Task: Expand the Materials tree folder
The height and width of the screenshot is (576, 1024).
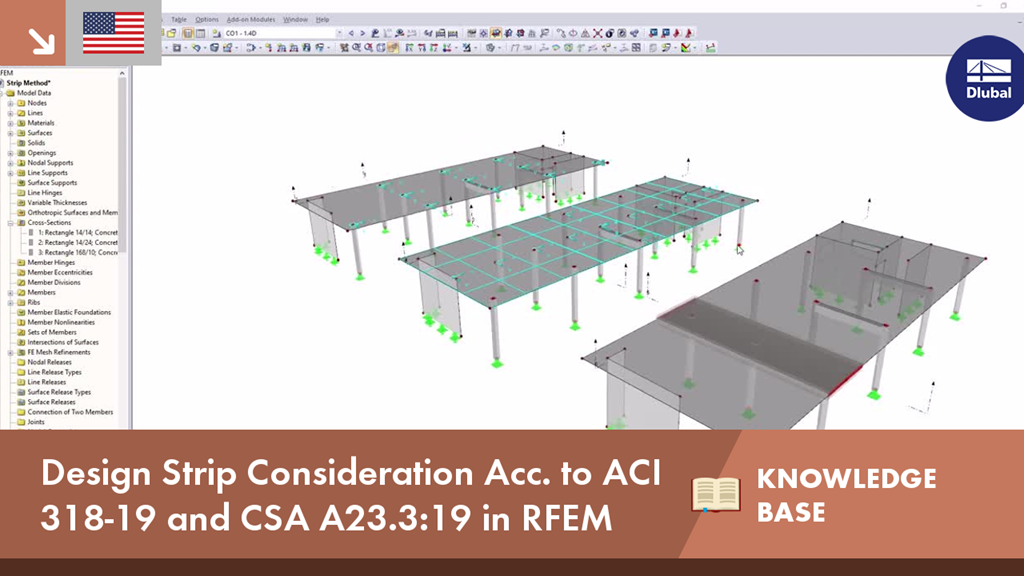Action: [x=10, y=123]
